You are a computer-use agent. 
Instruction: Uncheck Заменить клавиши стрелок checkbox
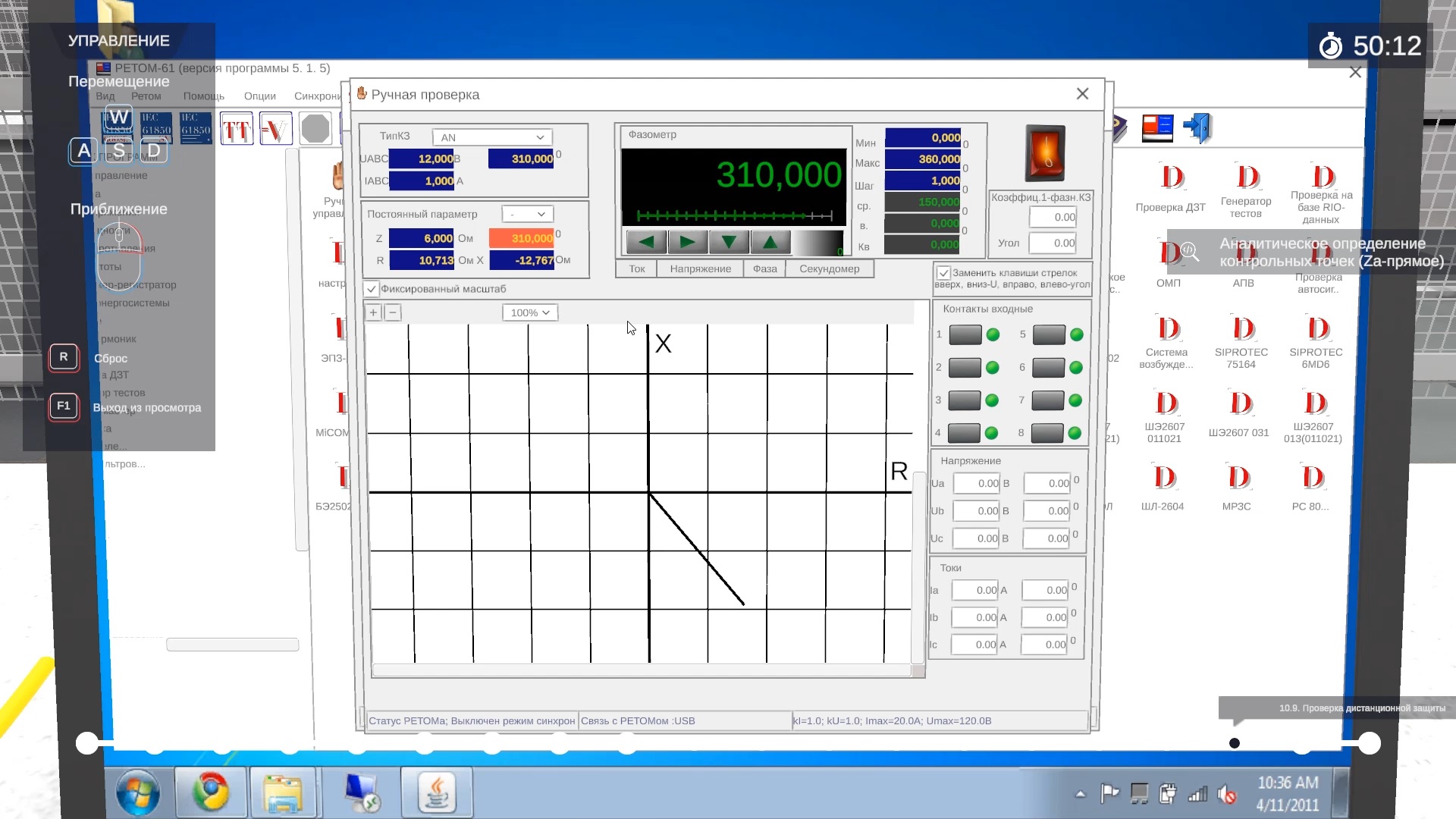(943, 273)
